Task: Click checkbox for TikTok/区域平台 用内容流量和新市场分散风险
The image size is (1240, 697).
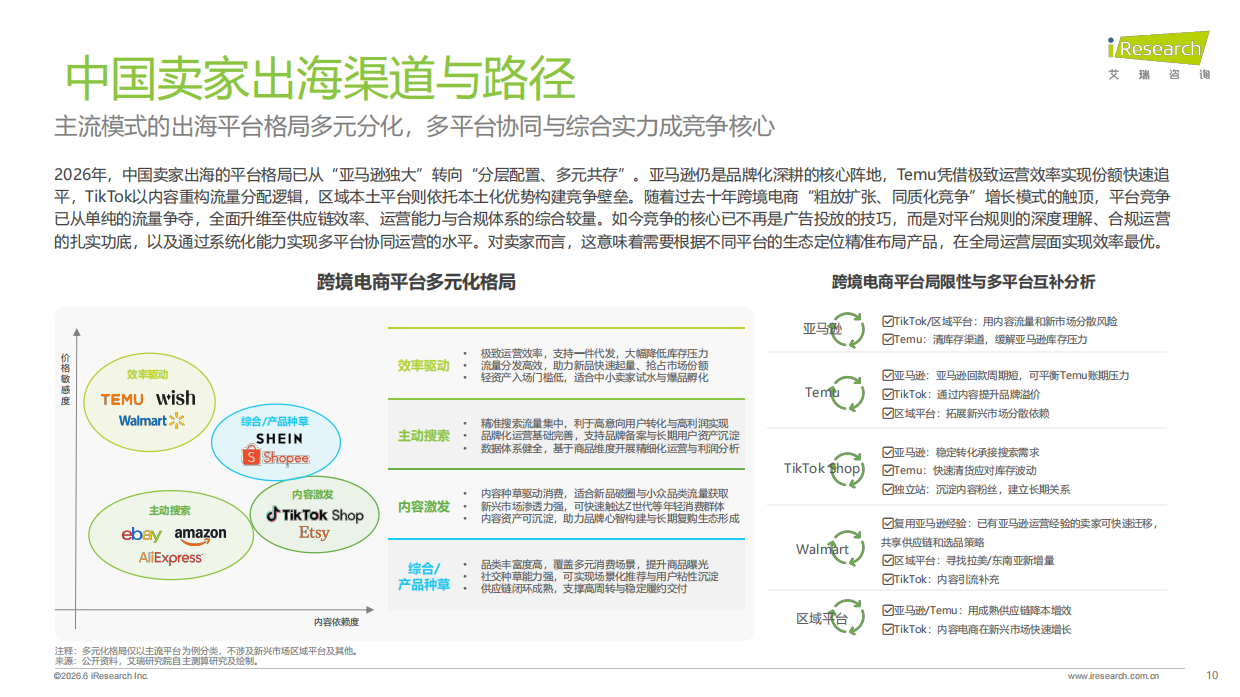Action: coord(887,322)
